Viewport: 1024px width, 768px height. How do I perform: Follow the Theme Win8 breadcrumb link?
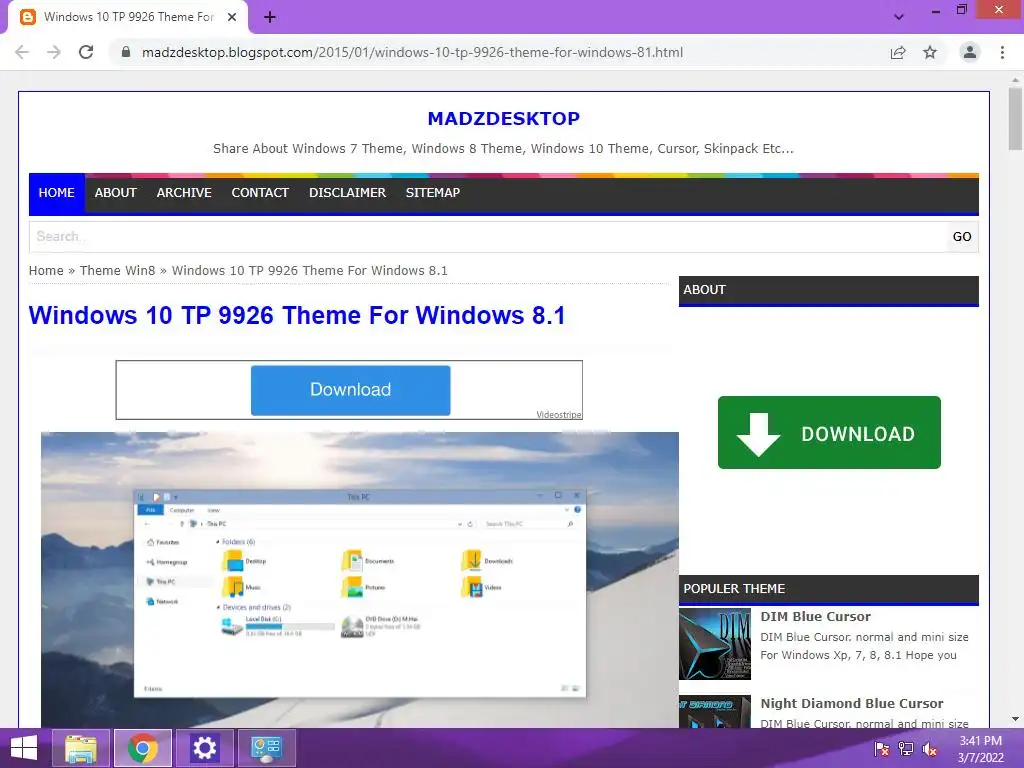(118, 270)
